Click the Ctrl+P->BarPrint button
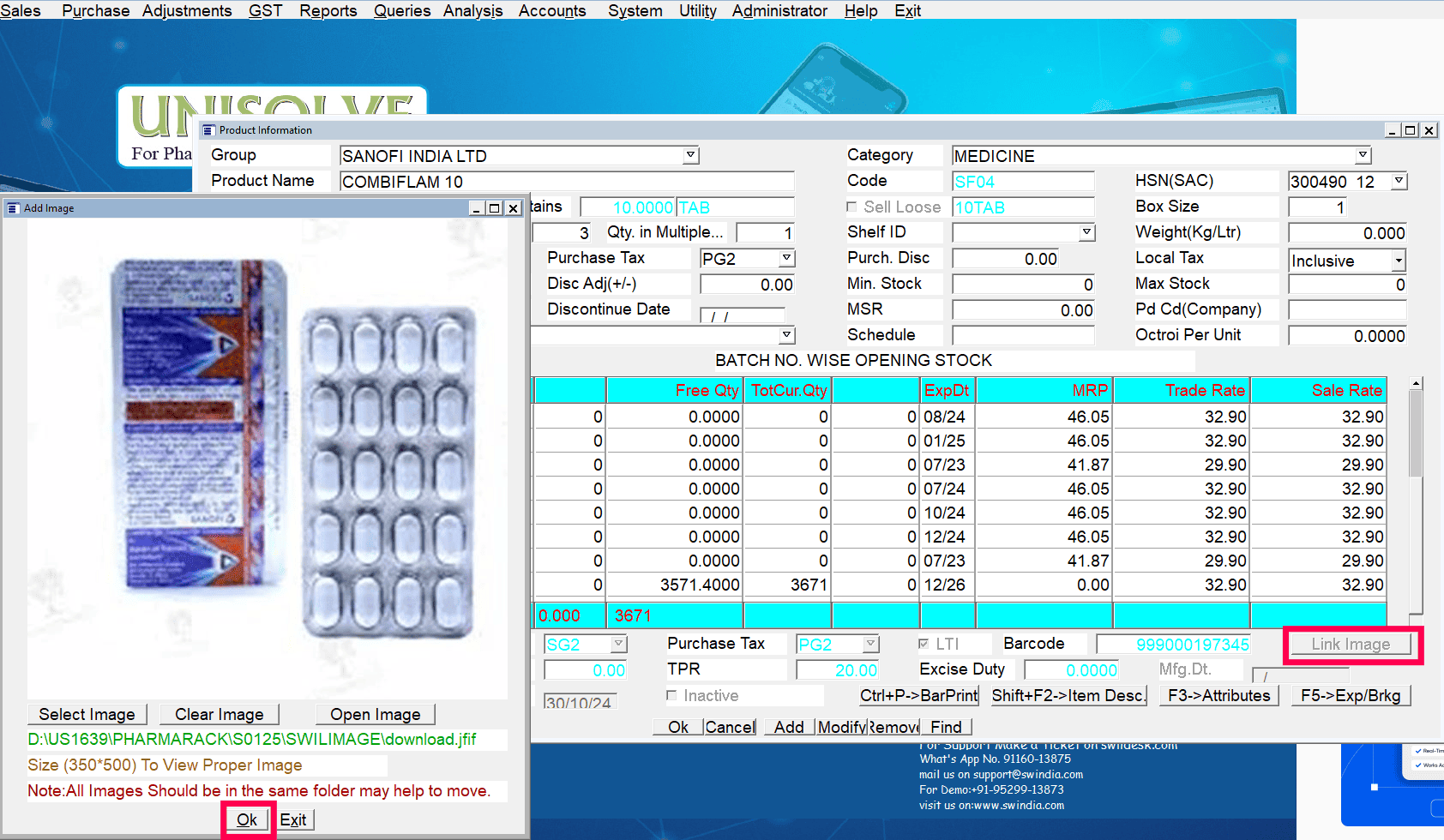The width and height of the screenshot is (1444, 840). coord(919,695)
